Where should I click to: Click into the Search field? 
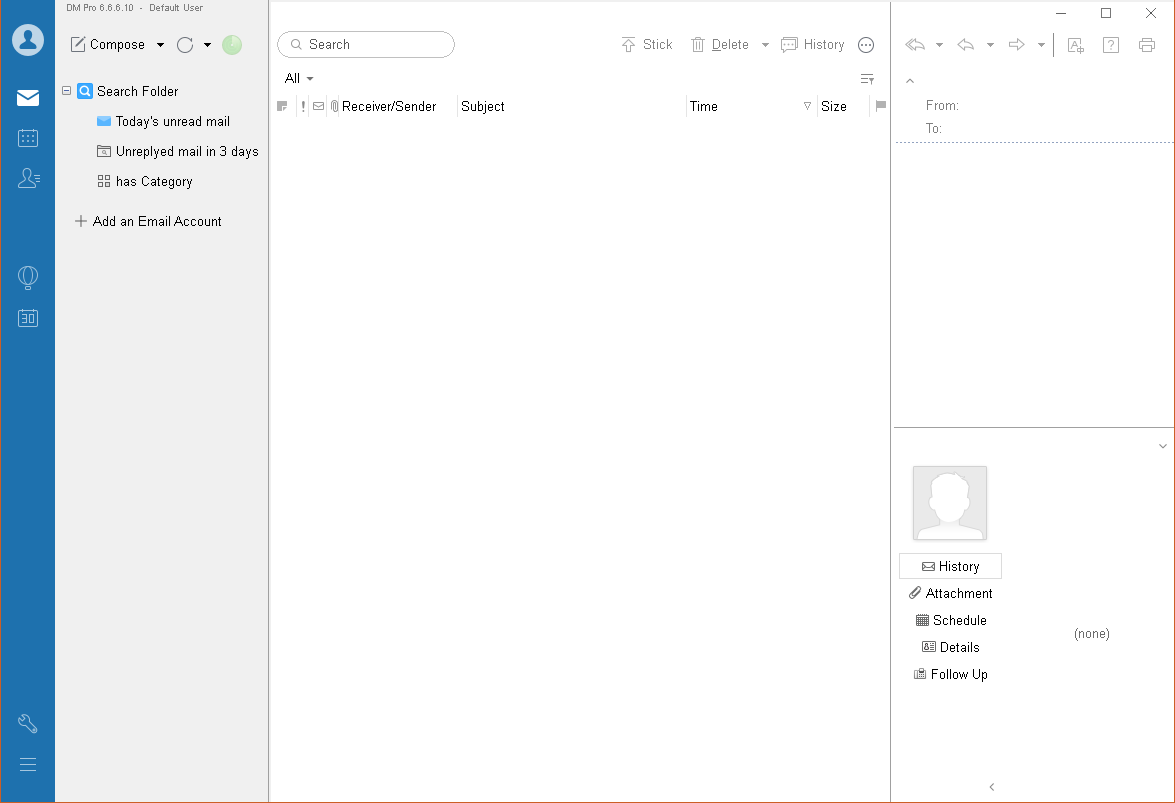point(366,44)
